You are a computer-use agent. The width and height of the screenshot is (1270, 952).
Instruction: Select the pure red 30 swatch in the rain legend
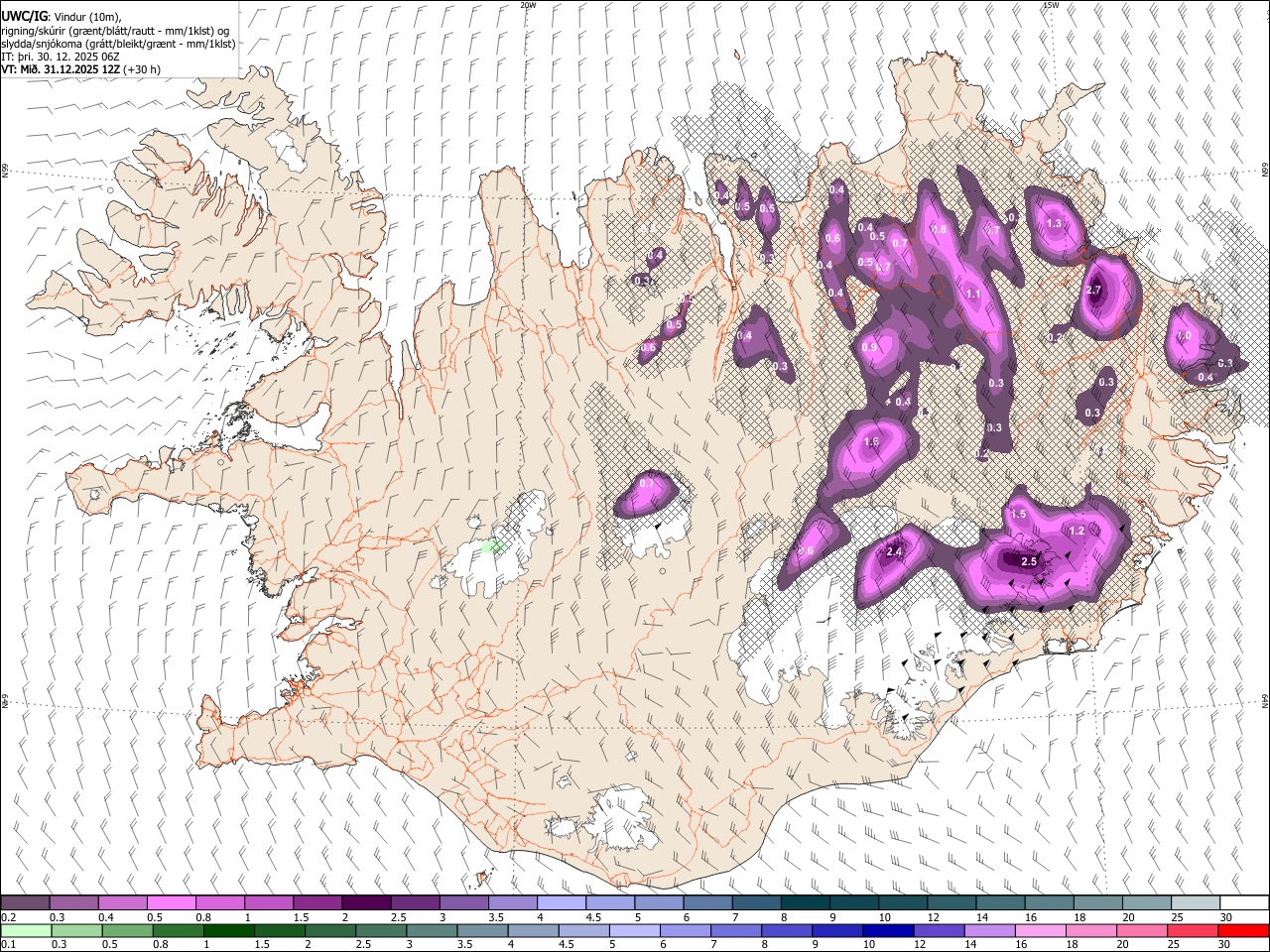point(1243,930)
